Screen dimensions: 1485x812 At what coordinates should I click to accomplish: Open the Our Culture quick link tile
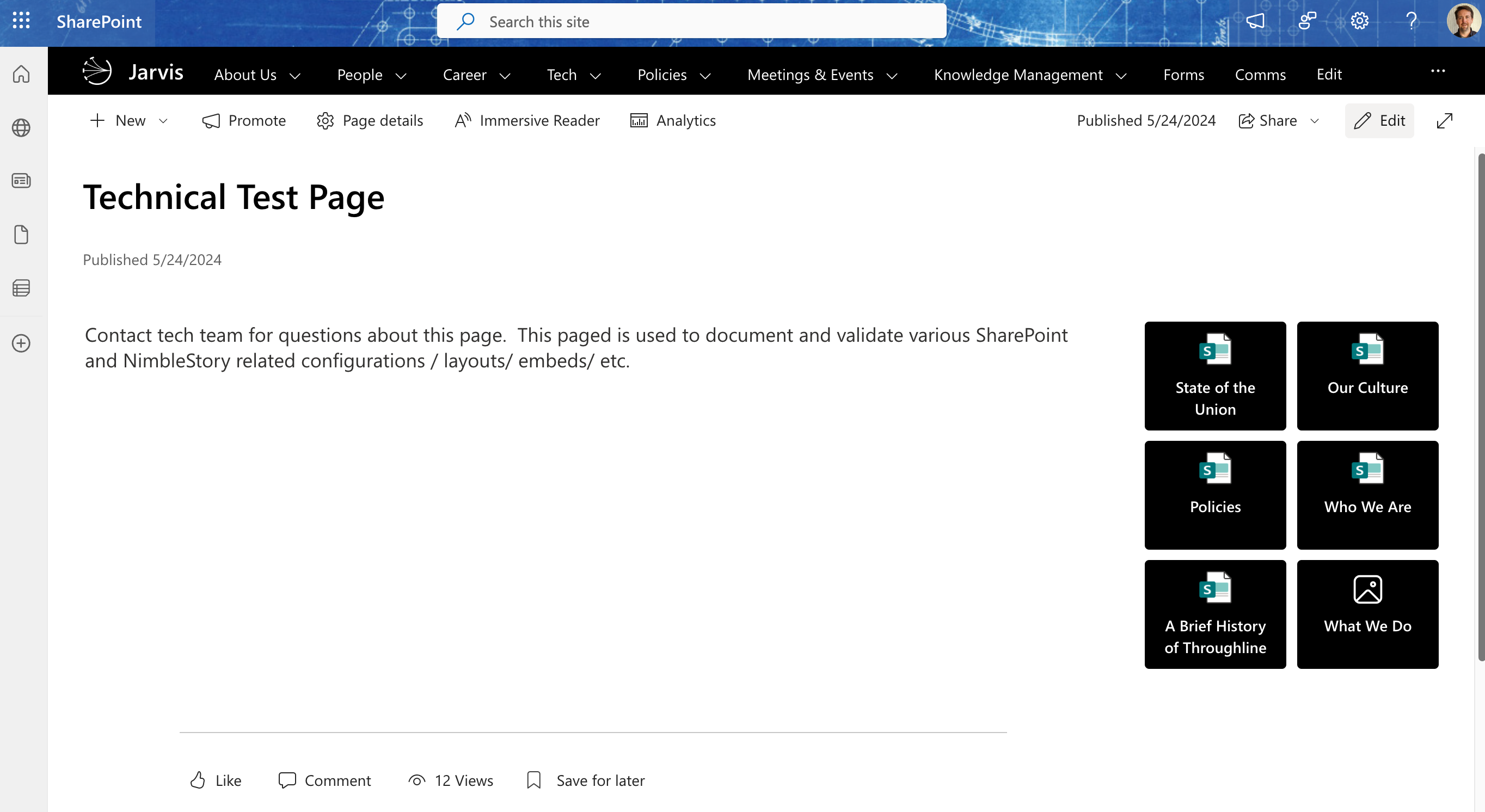(1367, 376)
